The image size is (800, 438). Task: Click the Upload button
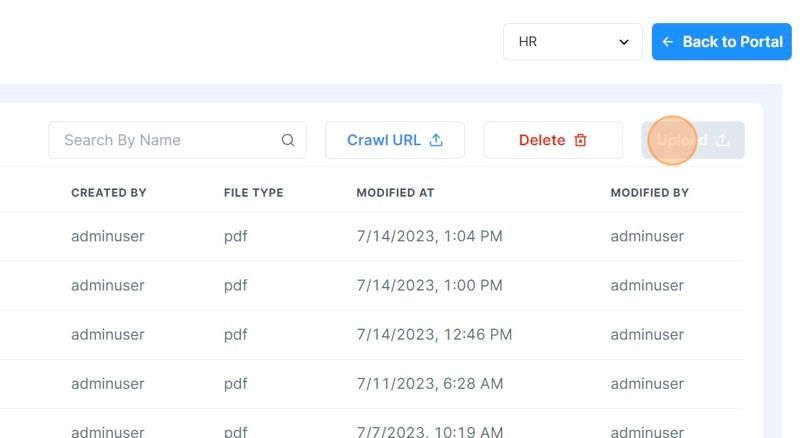[x=693, y=140]
